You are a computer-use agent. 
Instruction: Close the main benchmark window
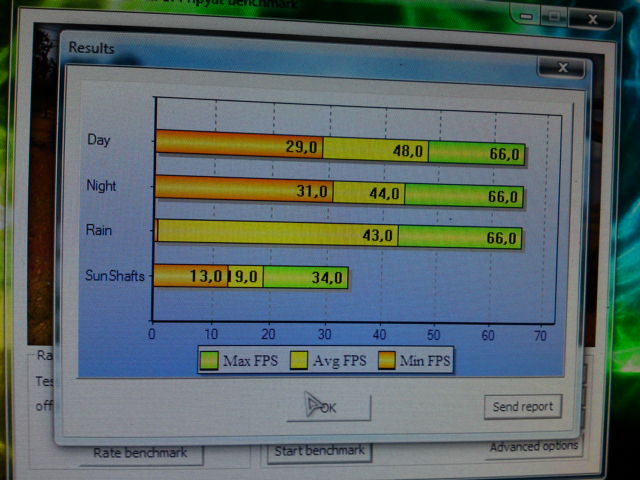[592, 19]
